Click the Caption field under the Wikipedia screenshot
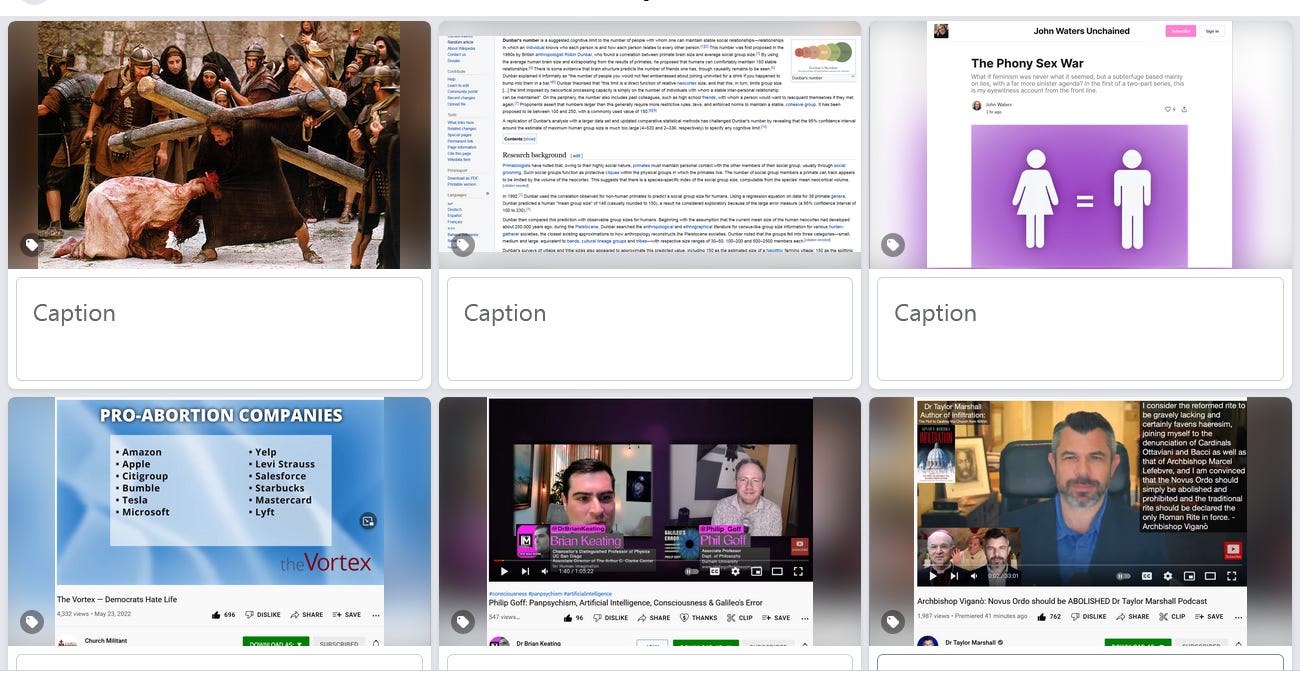The image size is (1300, 683). point(650,328)
